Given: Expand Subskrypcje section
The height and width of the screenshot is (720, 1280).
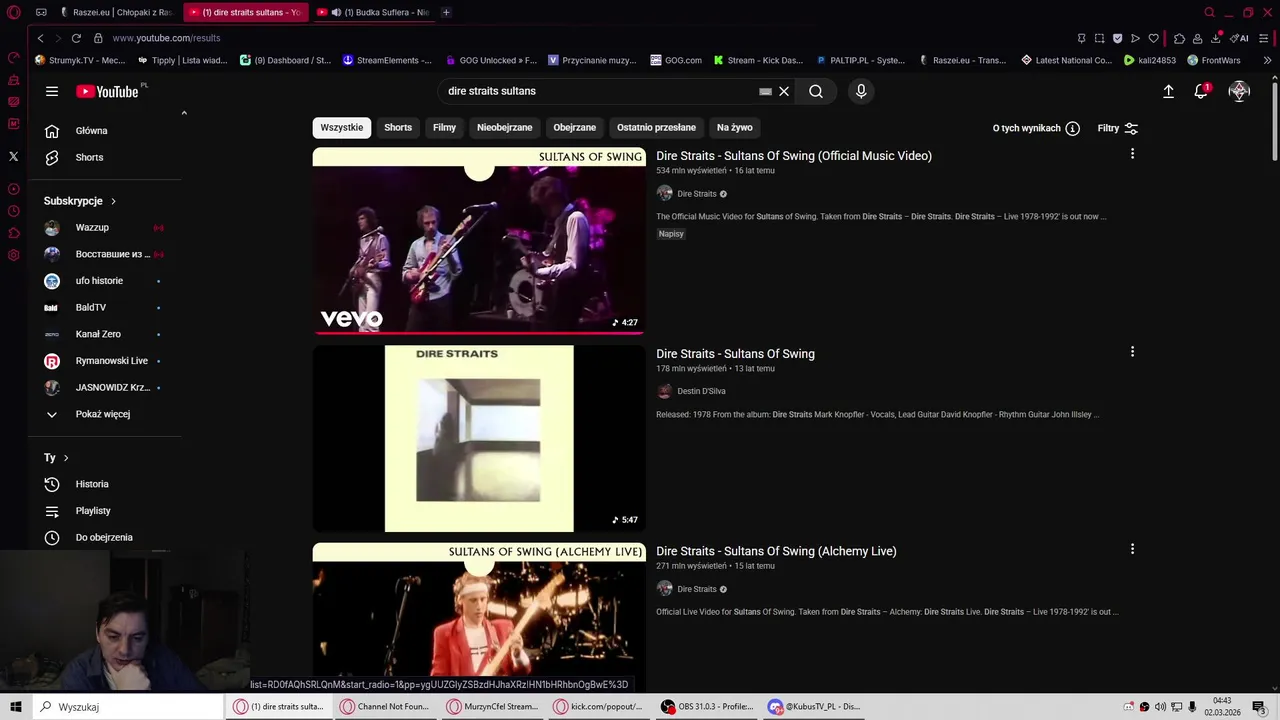Looking at the screenshot, I should [80, 201].
